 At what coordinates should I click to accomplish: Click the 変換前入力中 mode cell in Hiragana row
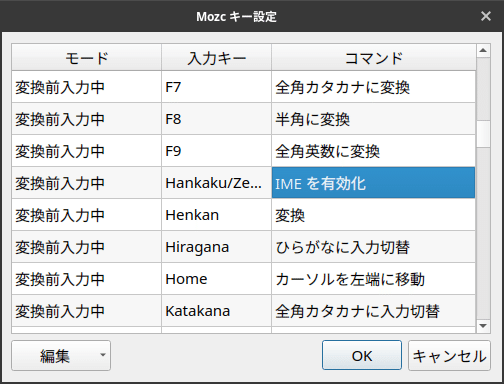point(87,247)
